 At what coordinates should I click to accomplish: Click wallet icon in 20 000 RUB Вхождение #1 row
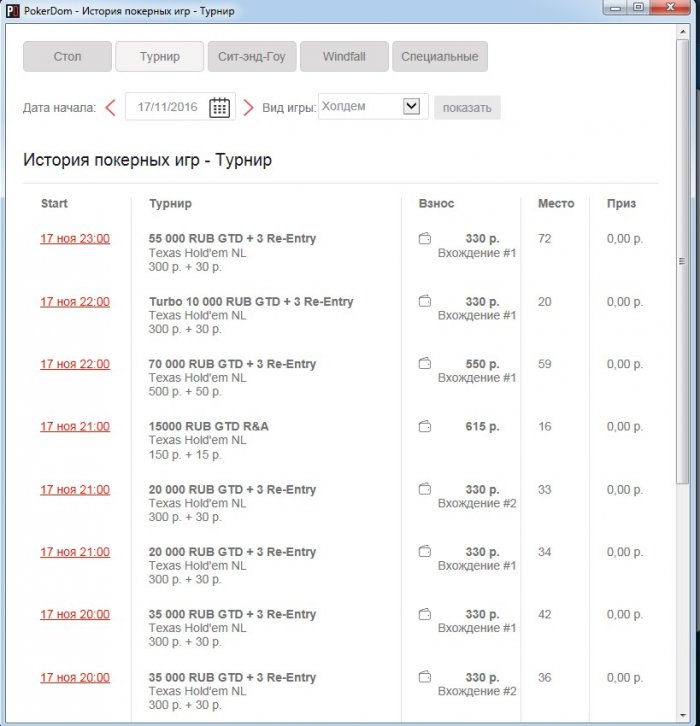(x=425, y=551)
